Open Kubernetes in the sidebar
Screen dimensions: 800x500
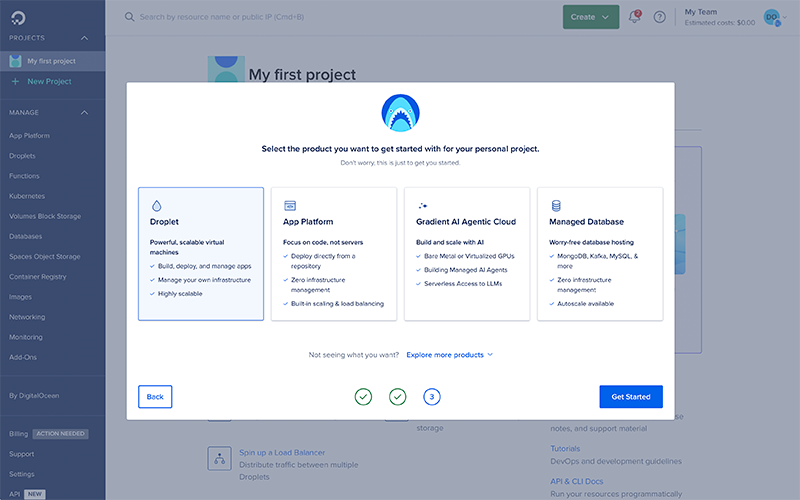(x=27, y=196)
